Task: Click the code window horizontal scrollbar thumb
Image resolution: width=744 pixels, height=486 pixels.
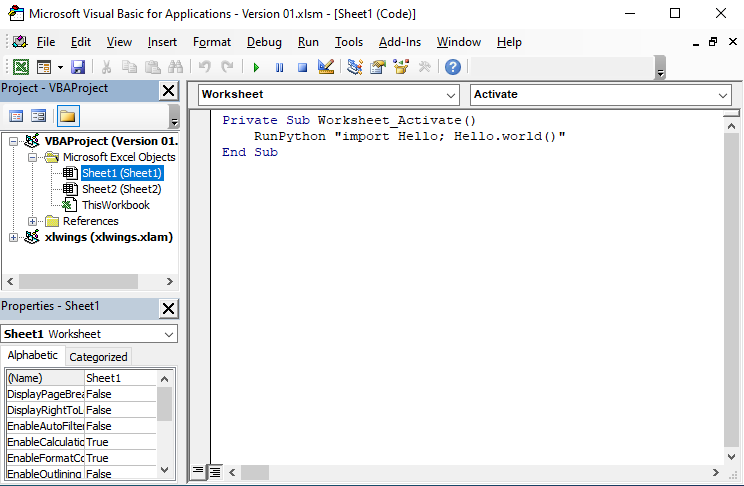Action: click(x=255, y=473)
